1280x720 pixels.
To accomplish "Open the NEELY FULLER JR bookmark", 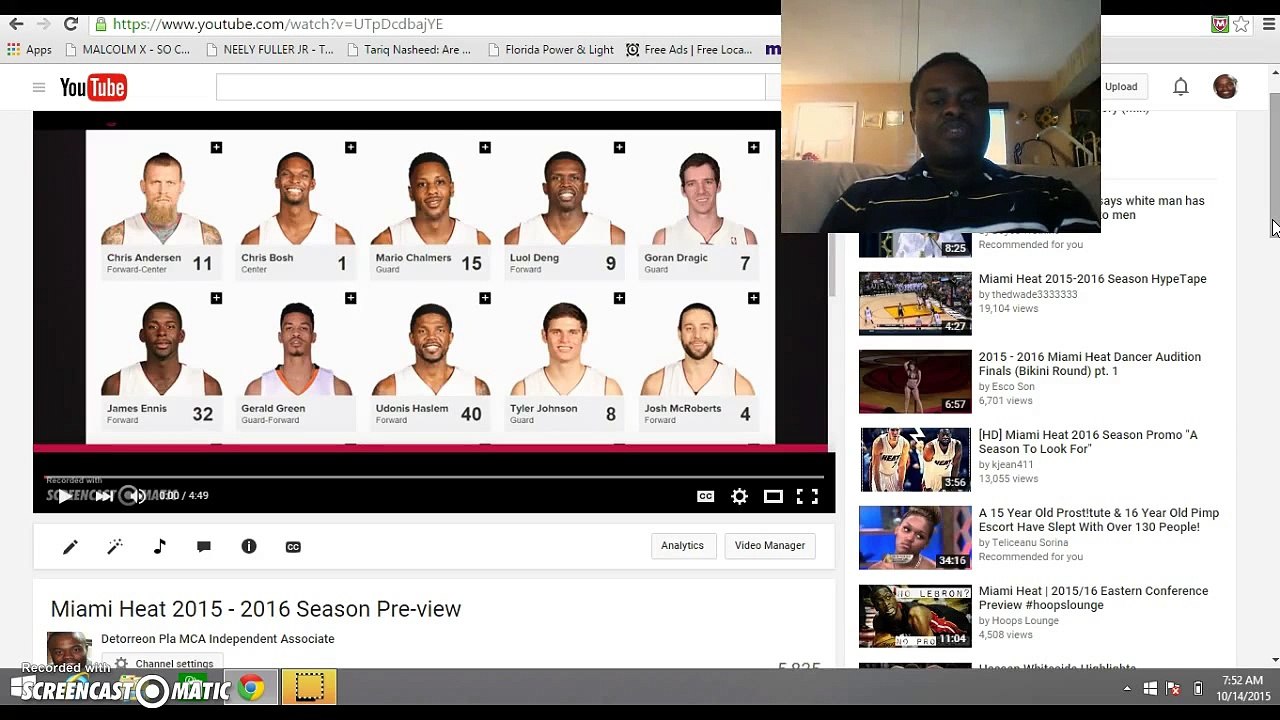I will (x=270, y=50).
